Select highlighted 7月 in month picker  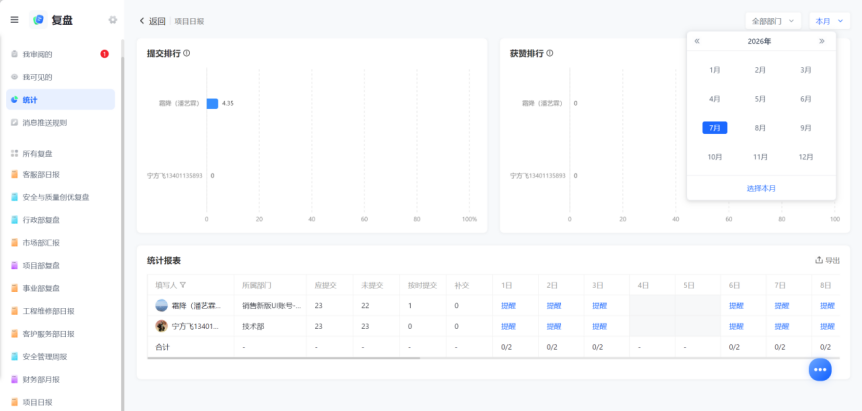coord(715,127)
